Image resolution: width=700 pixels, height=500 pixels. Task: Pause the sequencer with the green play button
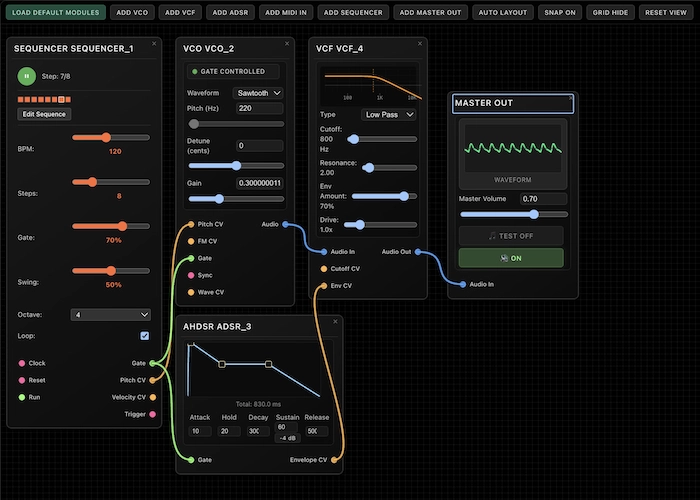coord(26,75)
